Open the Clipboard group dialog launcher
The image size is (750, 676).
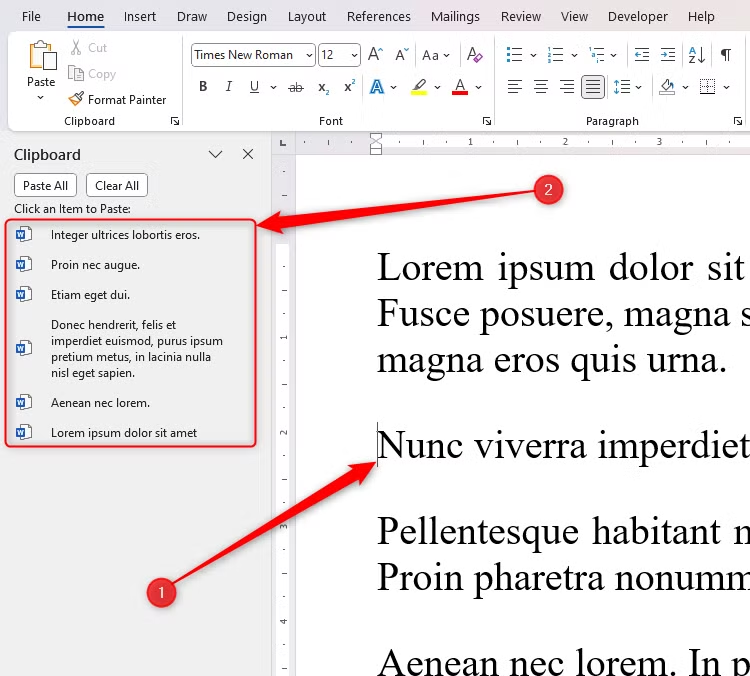175,121
